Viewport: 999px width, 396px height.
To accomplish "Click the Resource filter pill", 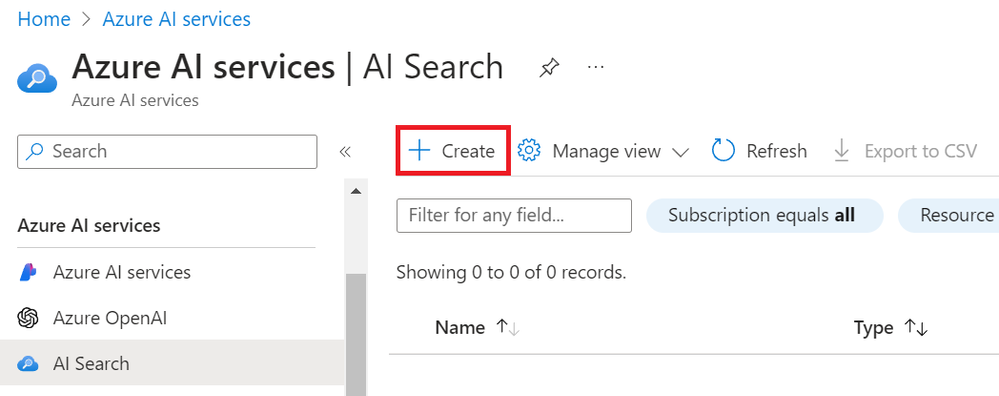I will [949, 215].
